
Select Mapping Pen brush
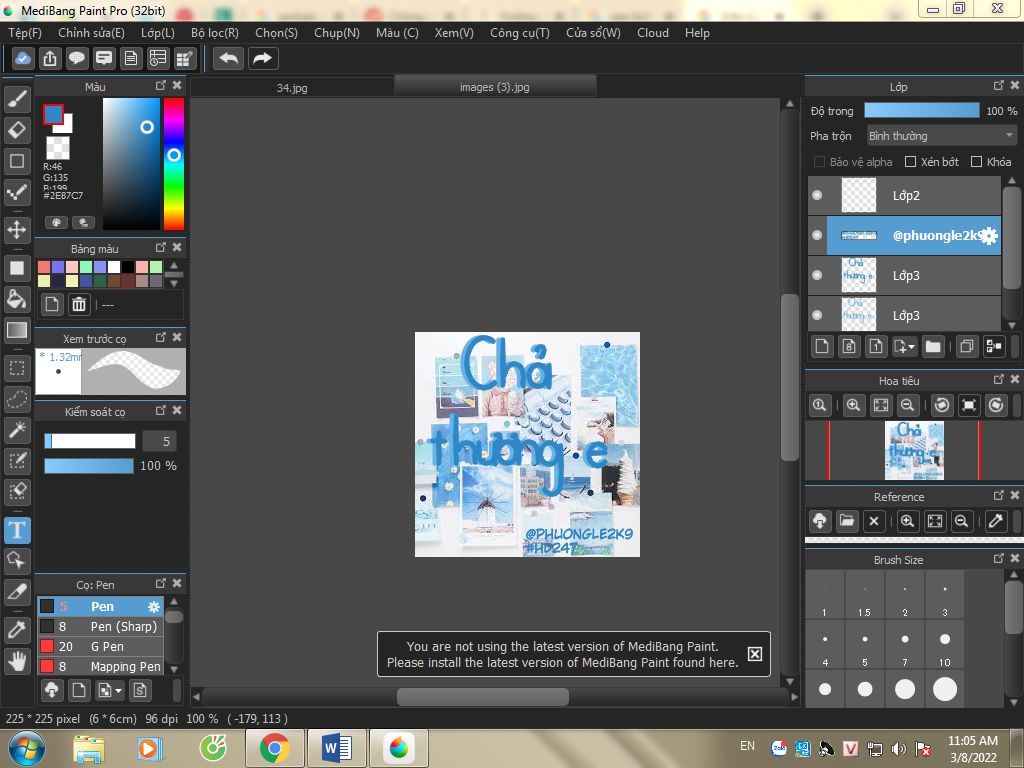tap(100, 666)
